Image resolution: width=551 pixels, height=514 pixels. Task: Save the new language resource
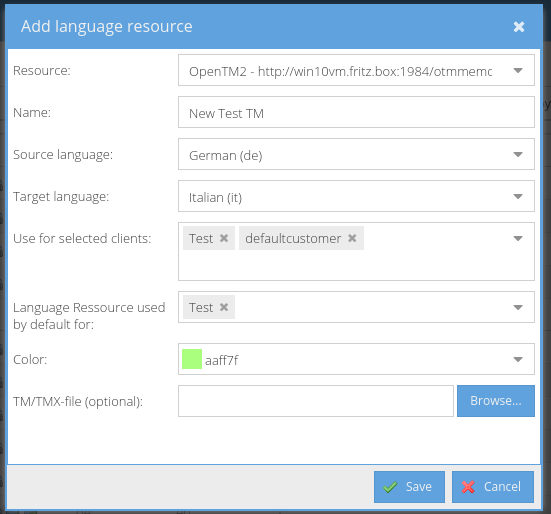pyautogui.click(x=409, y=487)
